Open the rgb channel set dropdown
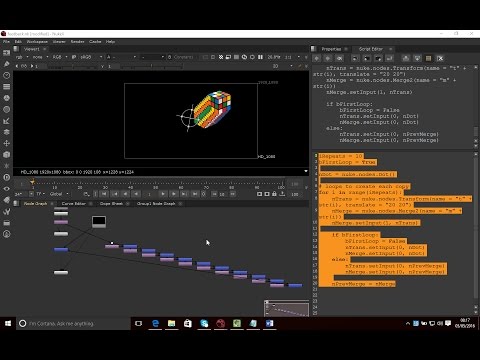The width and height of the screenshot is (480, 360). pos(22,57)
